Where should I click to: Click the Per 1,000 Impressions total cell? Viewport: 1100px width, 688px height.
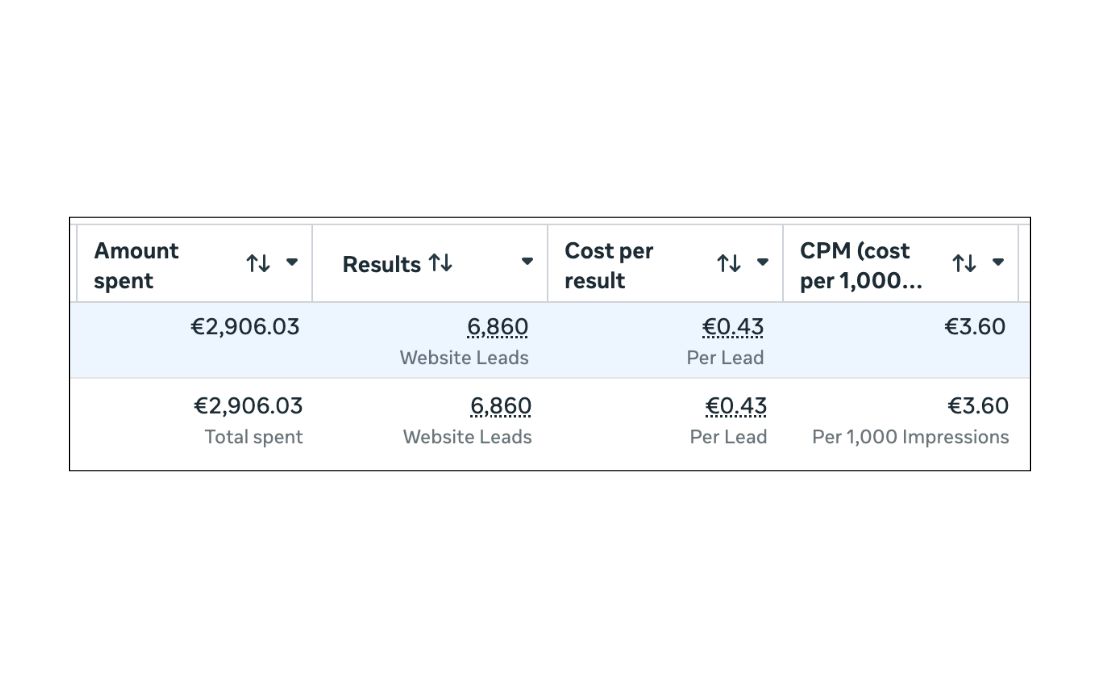(x=910, y=437)
